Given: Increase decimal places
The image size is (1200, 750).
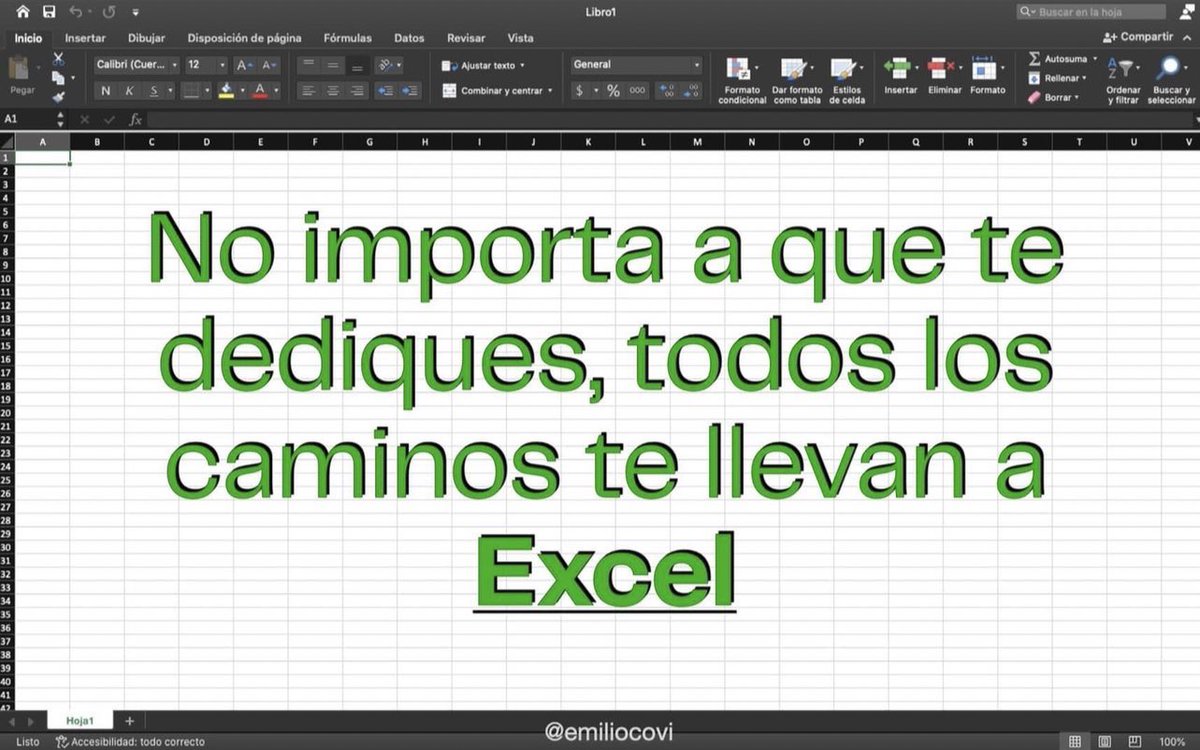Looking at the screenshot, I should (667, 91).
